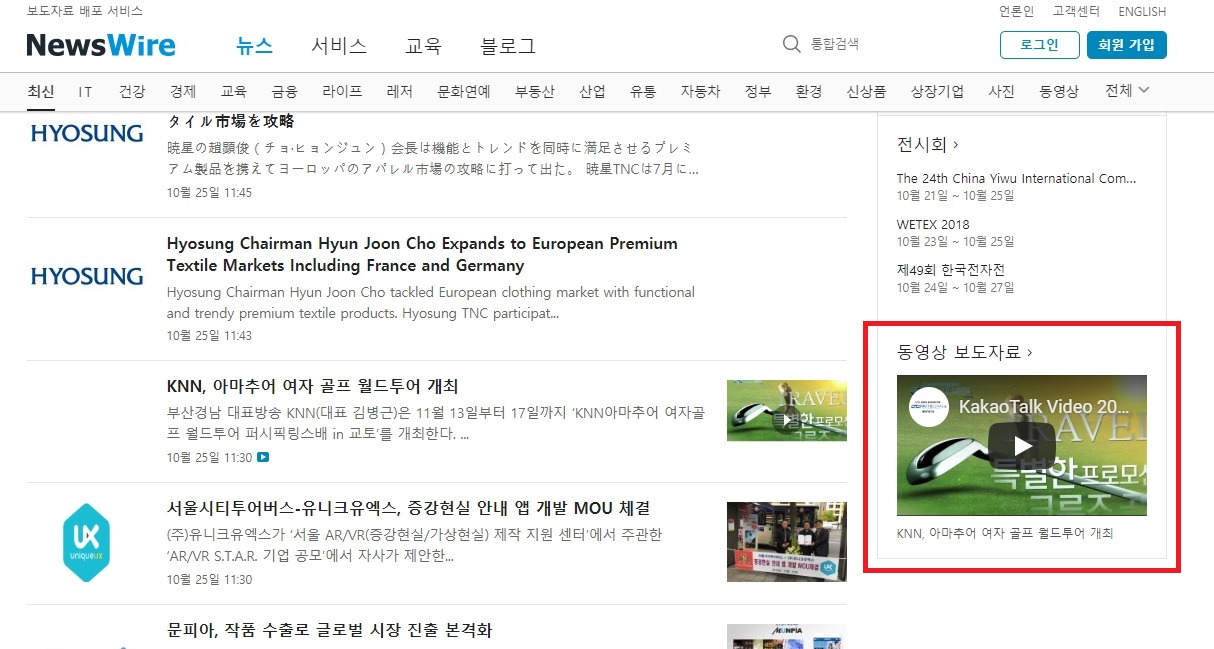1214x649 pixels.
Task: Open the 동영상 보도자료 section link
Action: pos(965,352)
